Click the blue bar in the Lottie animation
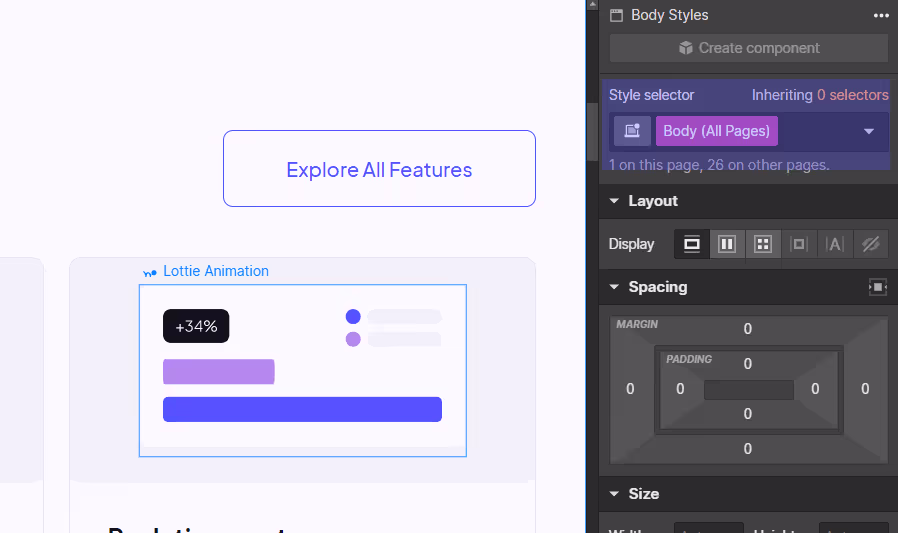The width and height of the screenshot is (898, 533). pos(302,409)
